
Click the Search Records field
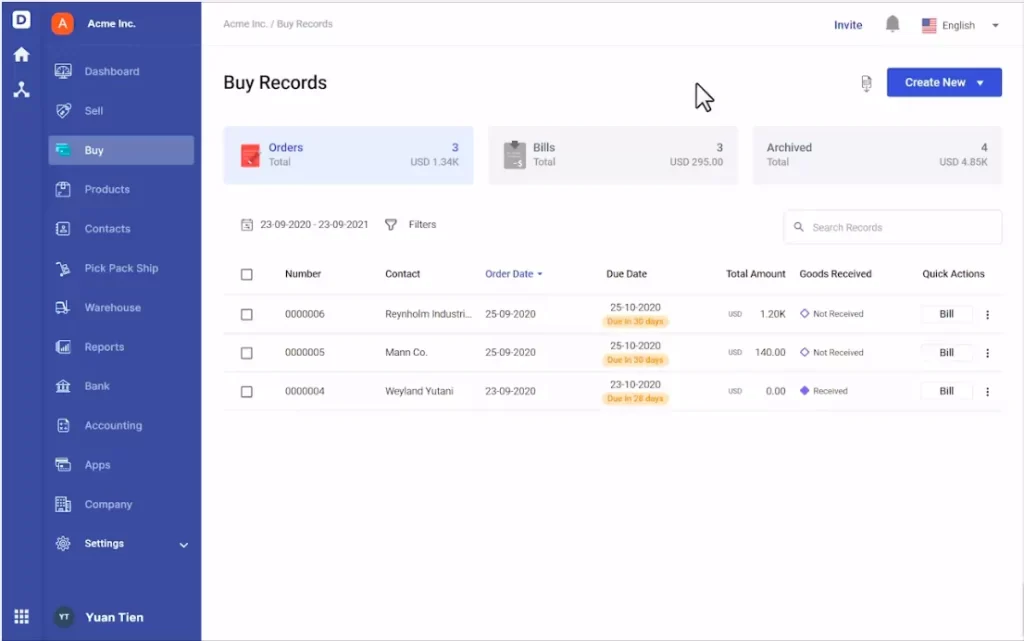(x=892, y=227)
